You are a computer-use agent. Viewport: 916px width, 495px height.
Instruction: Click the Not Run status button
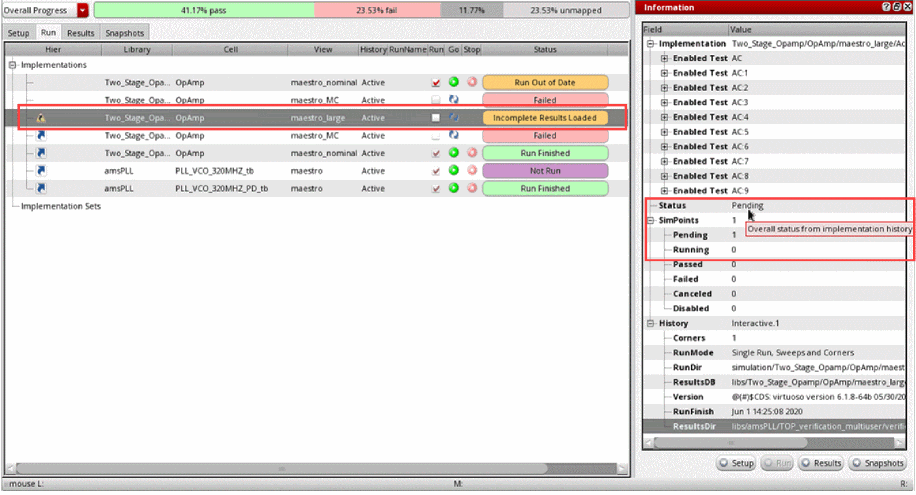click(x=544, y=171)
